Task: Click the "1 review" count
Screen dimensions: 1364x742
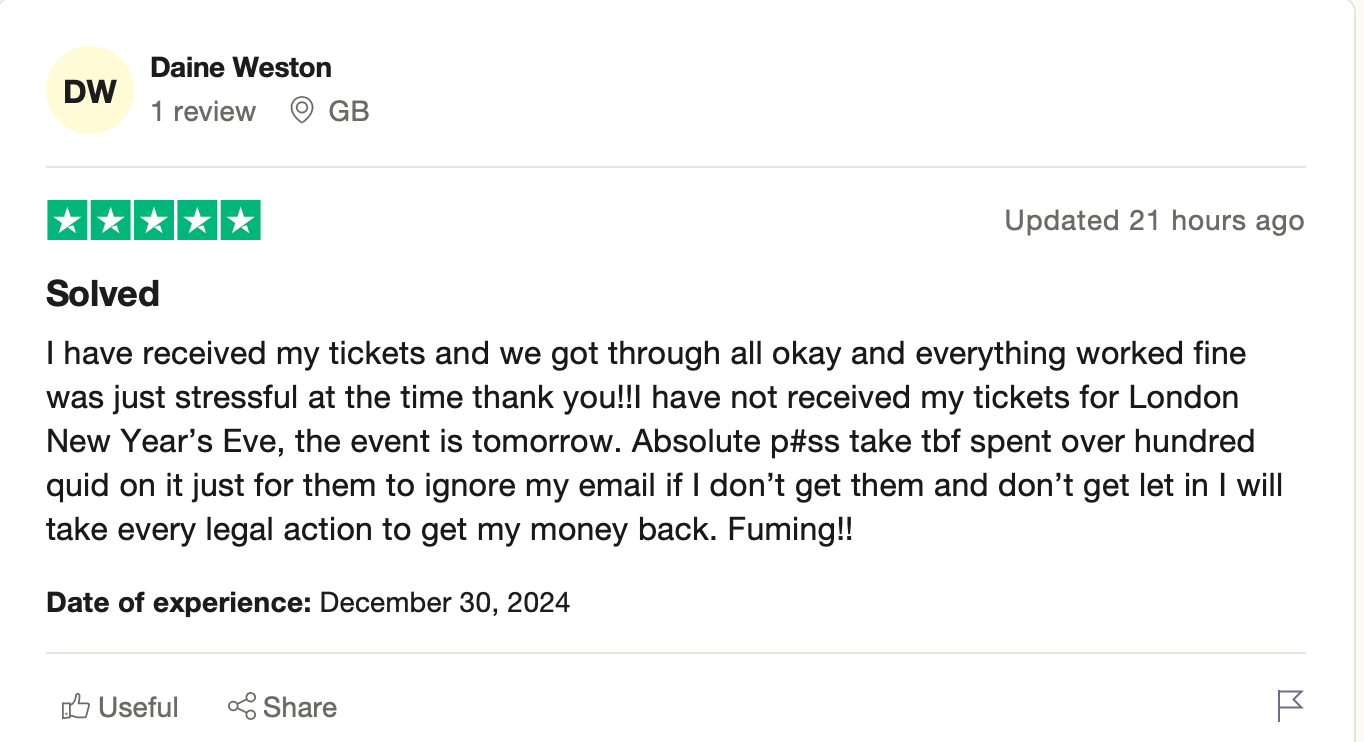Action: (x=203, y=111)
